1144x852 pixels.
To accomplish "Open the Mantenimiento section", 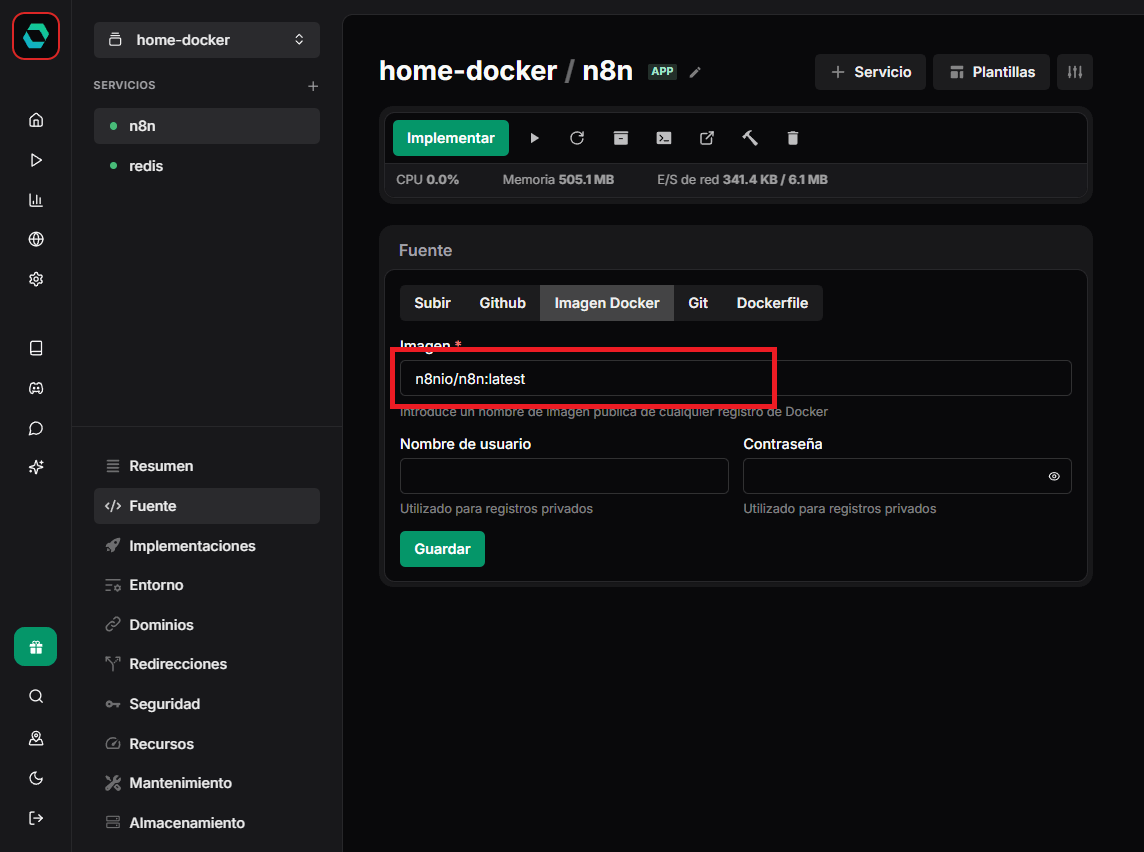I will (206, 783).
